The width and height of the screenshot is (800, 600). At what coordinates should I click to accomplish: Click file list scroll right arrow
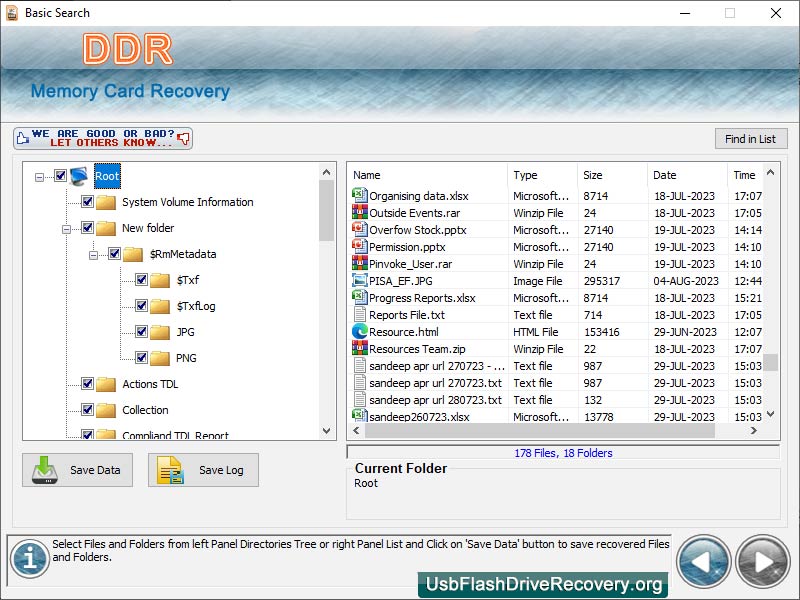(x=754, y=431)
